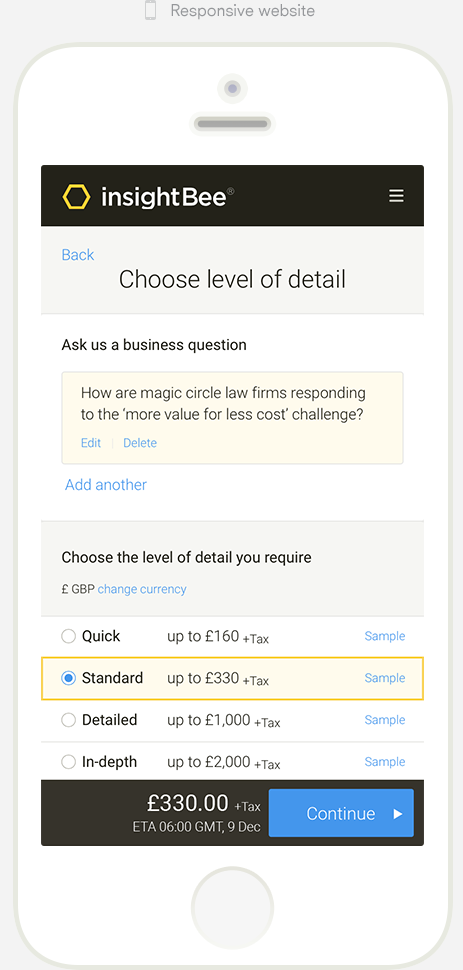
Task: Tap the phone home button circle
Action: (x=232, y=908)
